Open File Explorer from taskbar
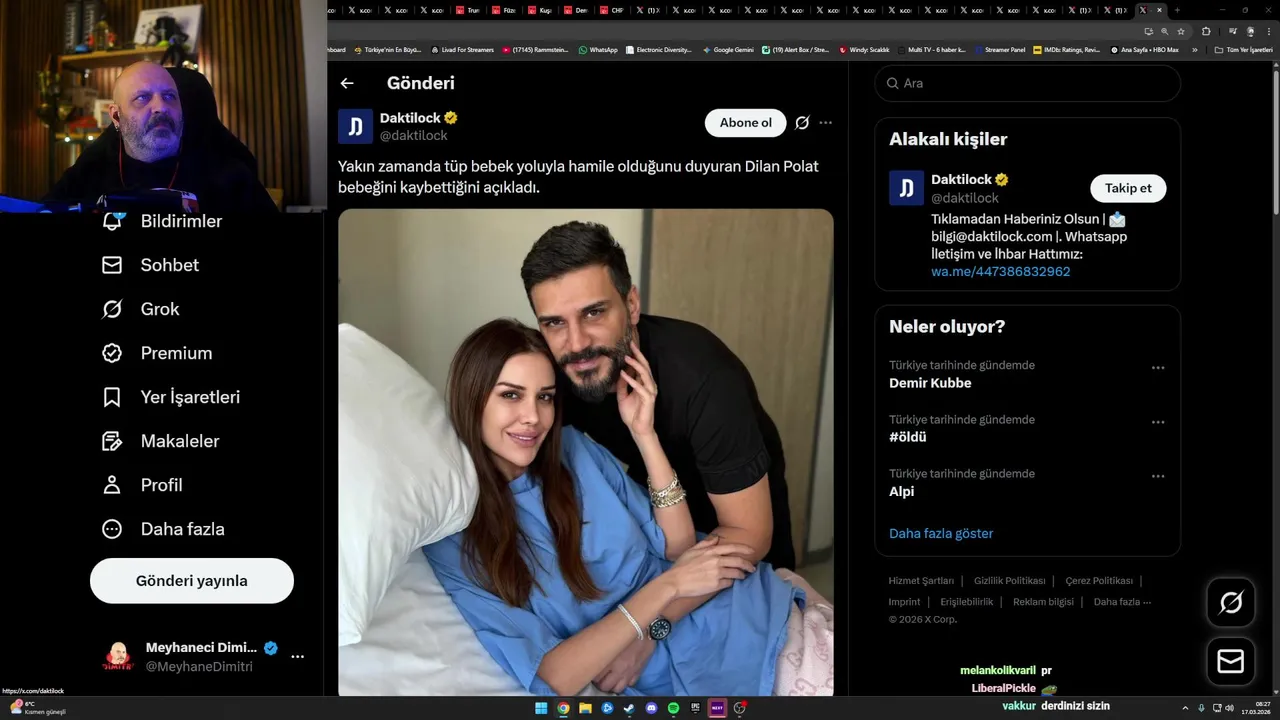The height and width of the screenshot is (720, 1280). [x=585, y=708]
